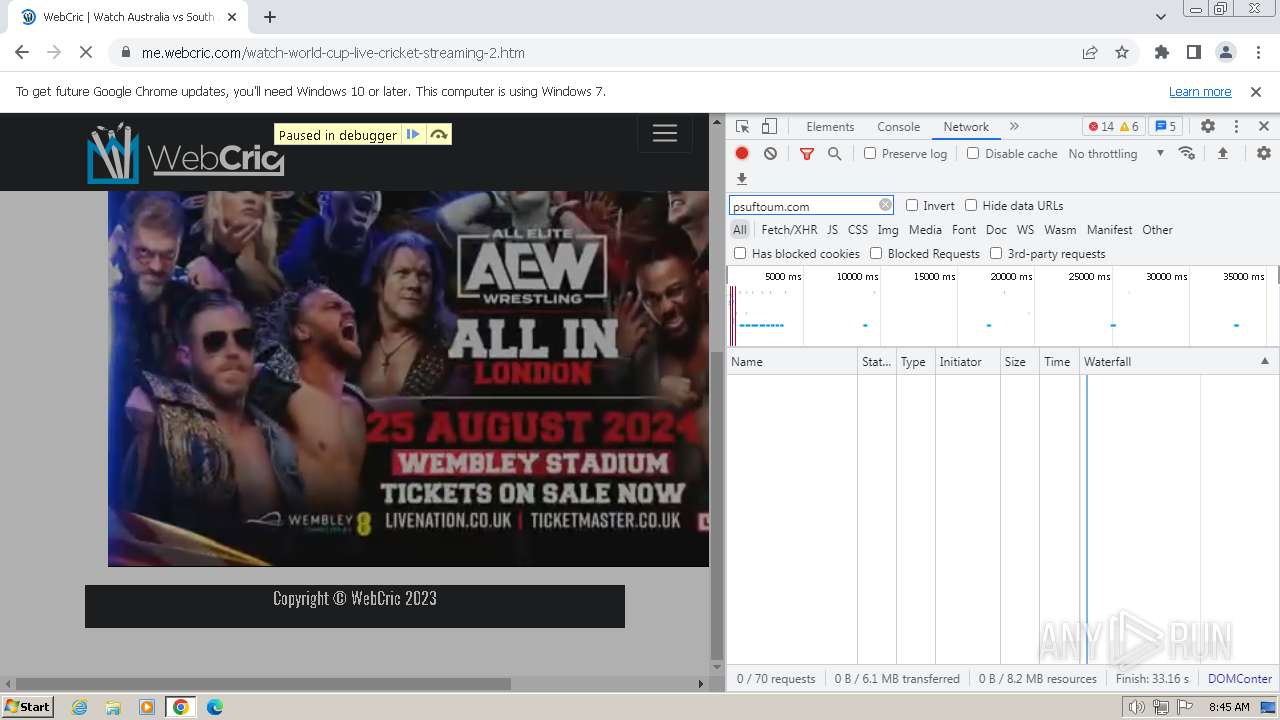Open the Chrome profile avatar
This screenshot has width=1280, height=720.
1225,52
